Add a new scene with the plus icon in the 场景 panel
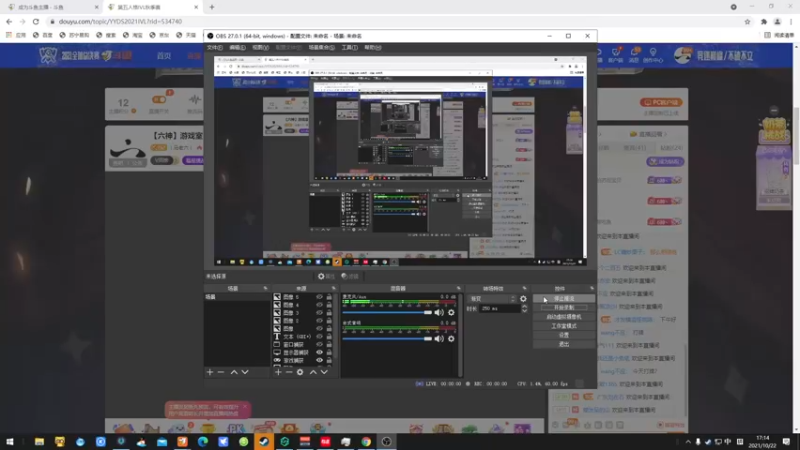The width and height of the screenshot is (800, 450). point(210,372)
